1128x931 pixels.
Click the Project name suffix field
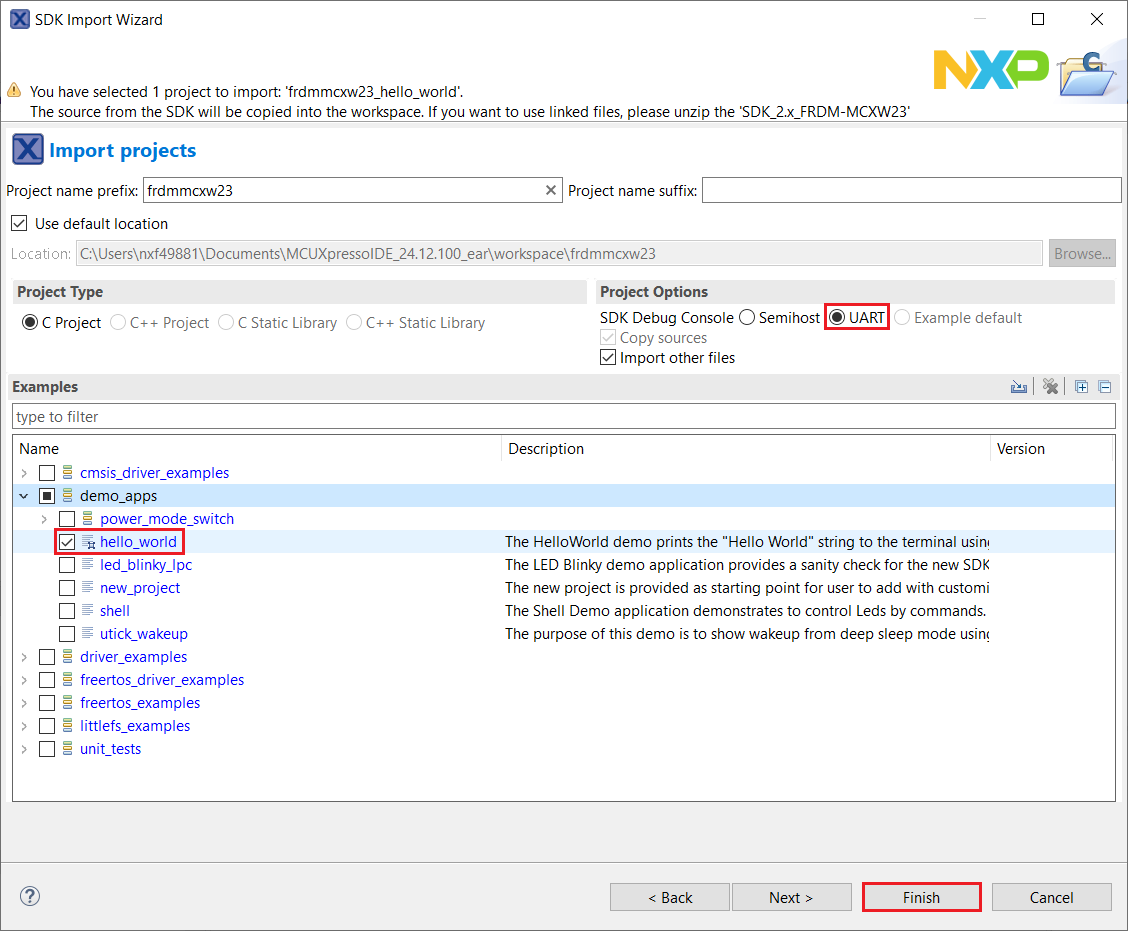(911, 190)
